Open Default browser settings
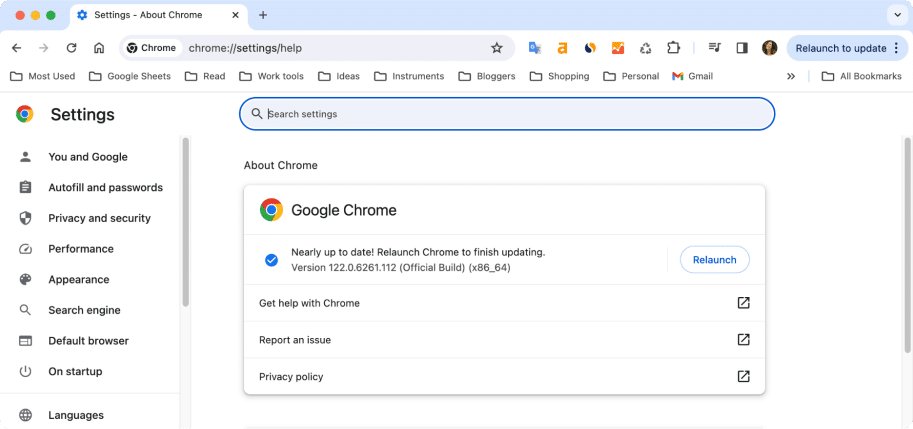Image resolution: width=913 pixels, height=429 pixels. point(90,341)
